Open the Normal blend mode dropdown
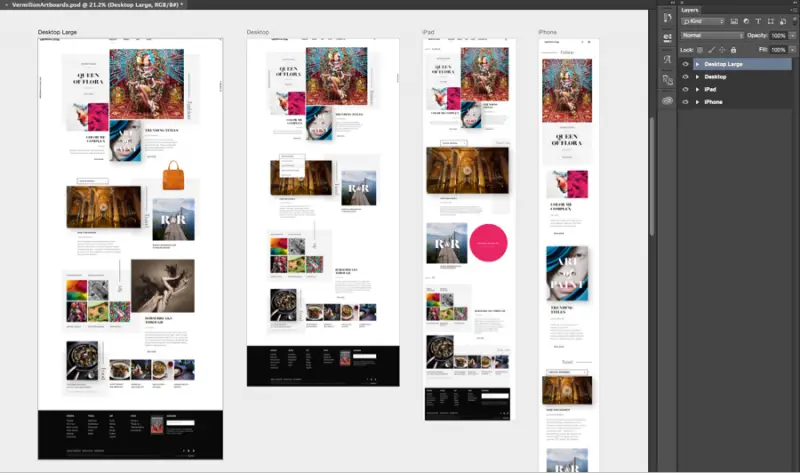 click(712, 36)
